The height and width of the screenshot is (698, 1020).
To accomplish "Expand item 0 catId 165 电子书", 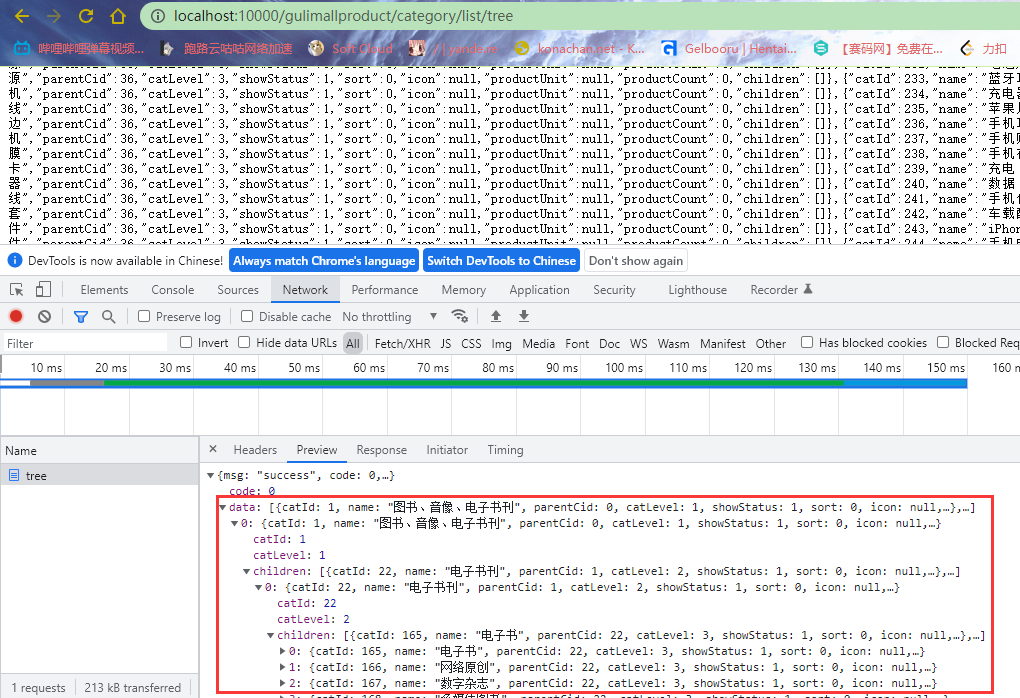I will coord(282,651).
